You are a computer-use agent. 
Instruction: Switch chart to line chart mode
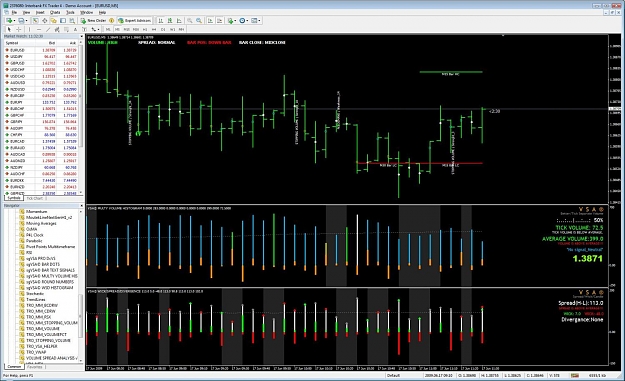point(179,20)
